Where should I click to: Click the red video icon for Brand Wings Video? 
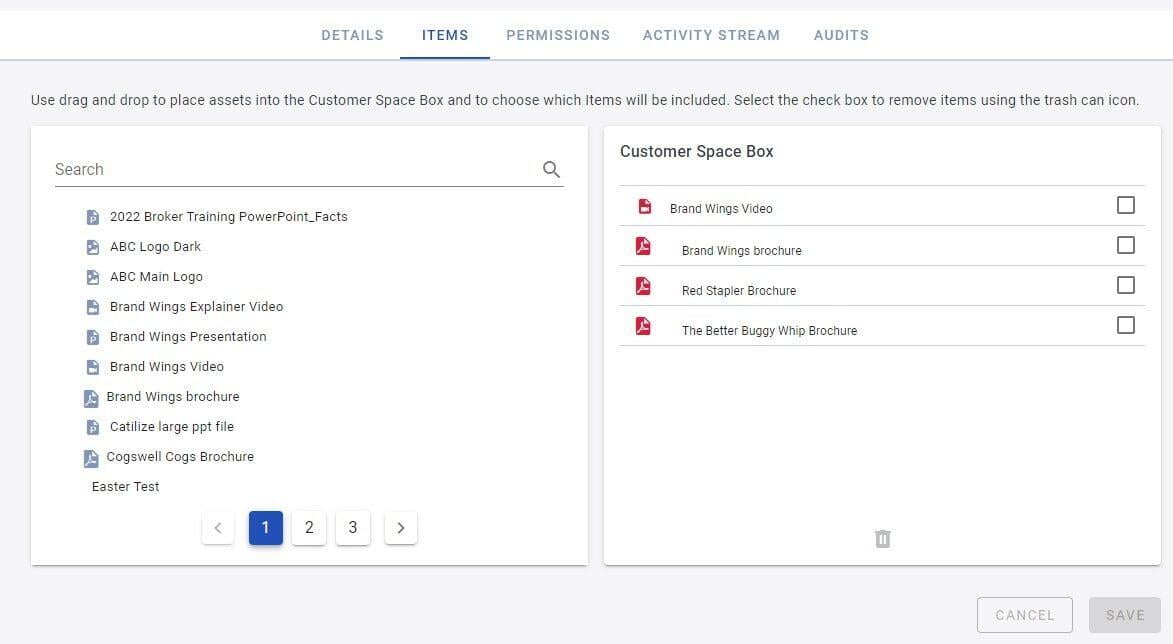pos(645,207)
